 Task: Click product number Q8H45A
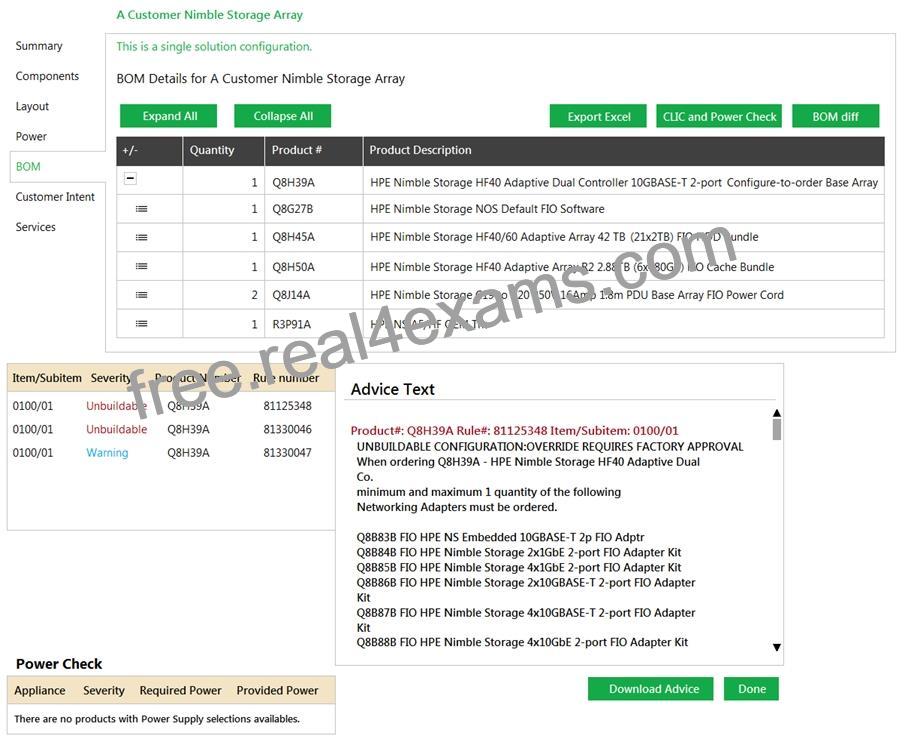(293, 237)
